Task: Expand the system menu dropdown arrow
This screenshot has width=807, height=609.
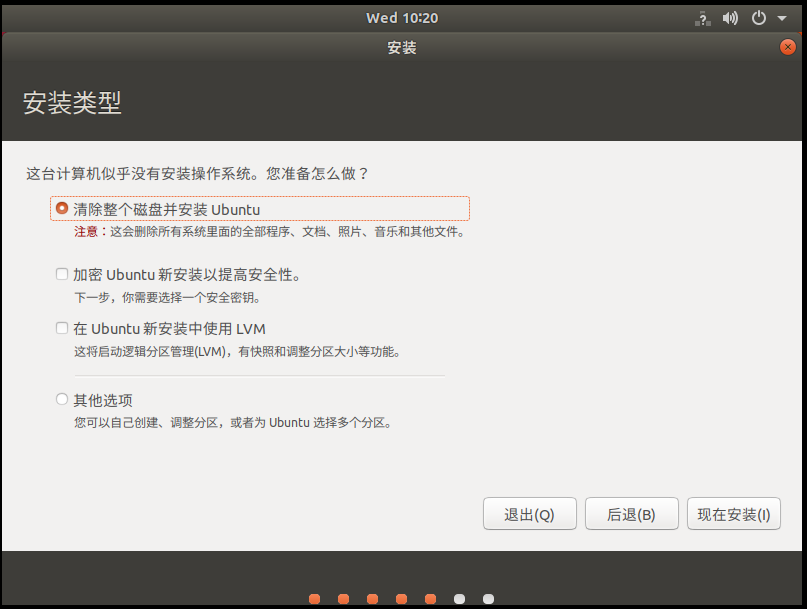Action: point(782,19)
